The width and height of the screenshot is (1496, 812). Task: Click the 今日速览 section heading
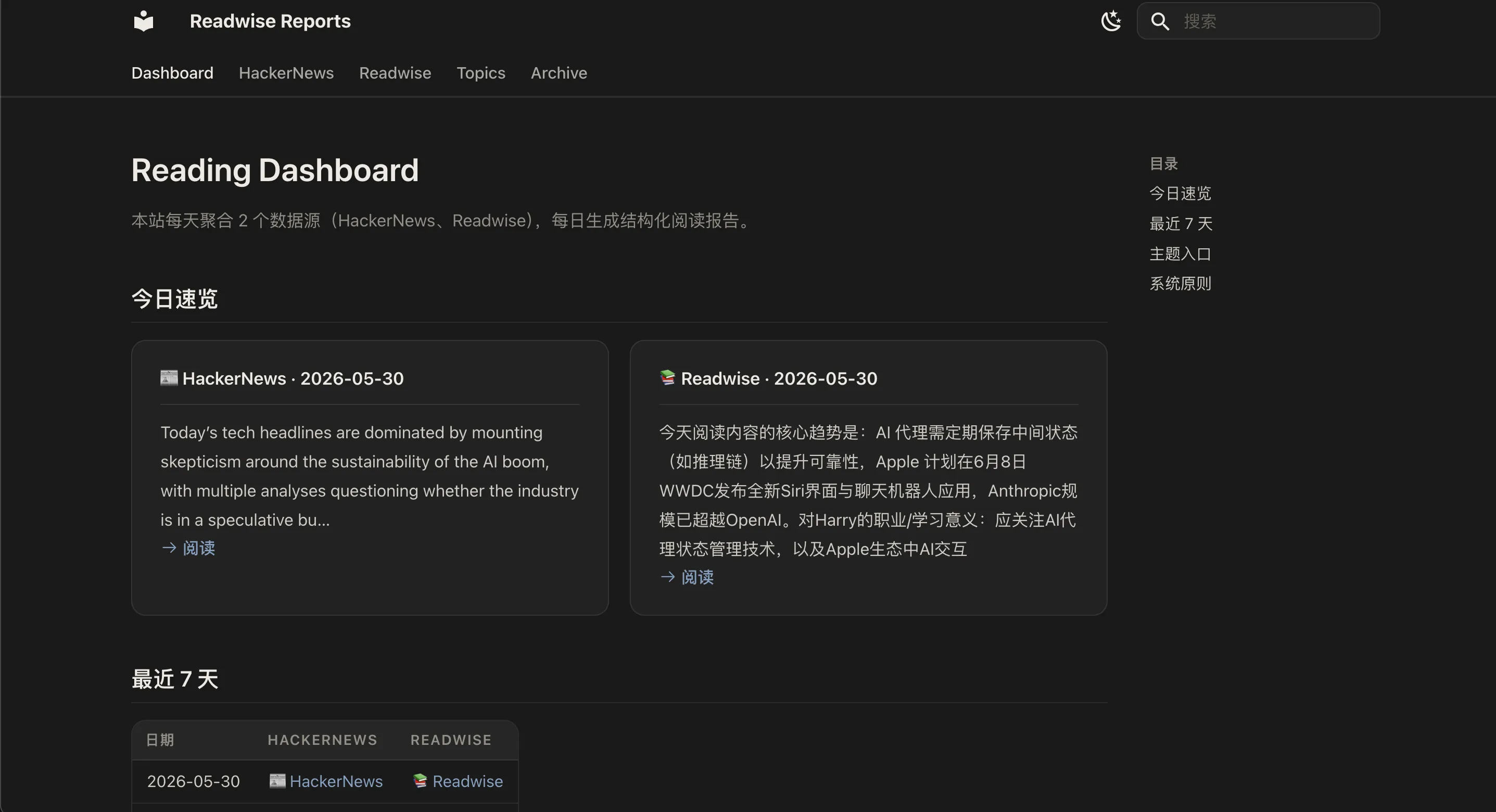click(174, 299)
